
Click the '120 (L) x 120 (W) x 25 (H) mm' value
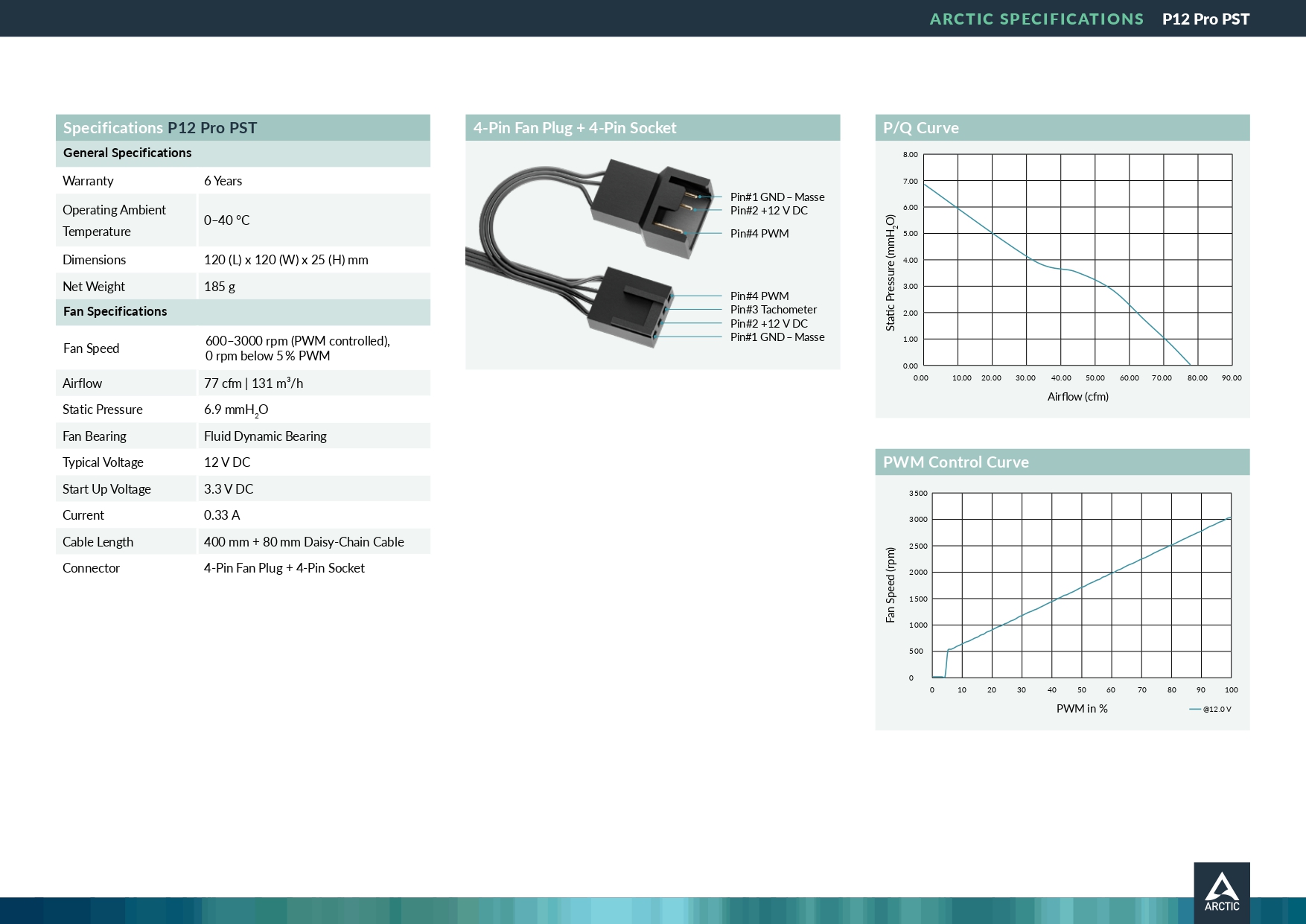click(286, 260)
